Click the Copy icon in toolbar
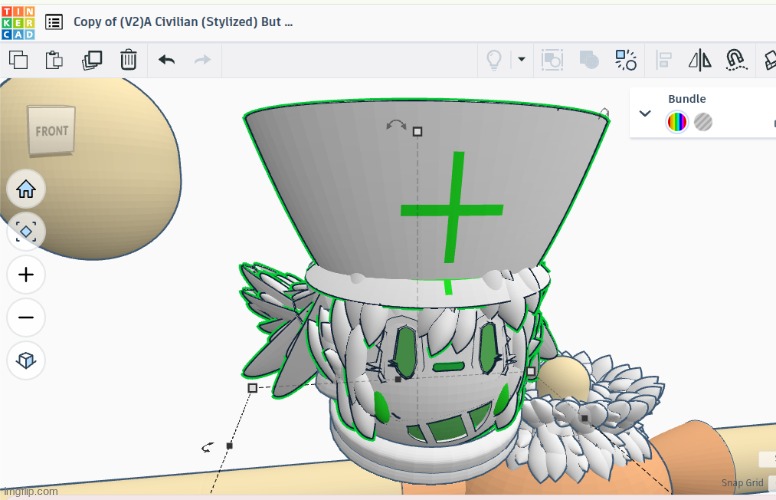The width and height of the screenshot is (776, 500). (x=18, y=60)
